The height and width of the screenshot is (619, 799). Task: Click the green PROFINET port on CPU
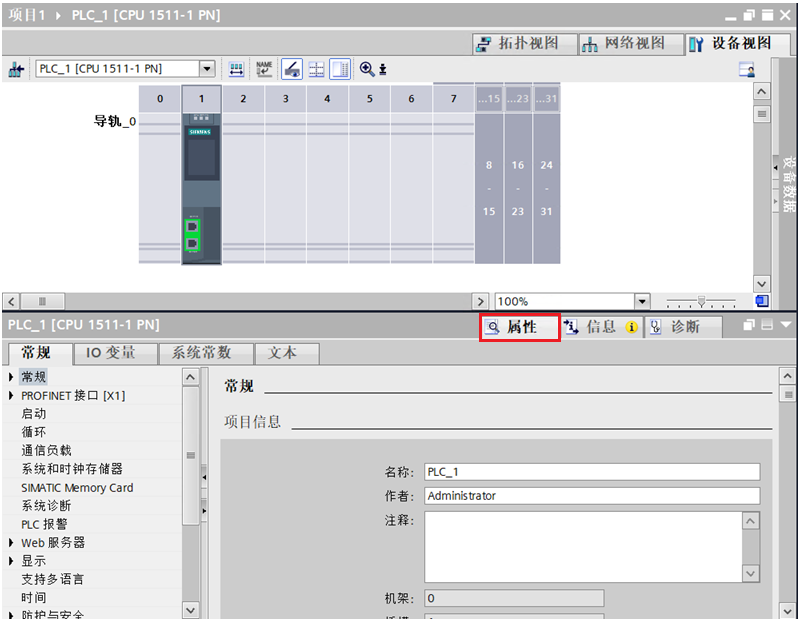[x=193, y=235]
